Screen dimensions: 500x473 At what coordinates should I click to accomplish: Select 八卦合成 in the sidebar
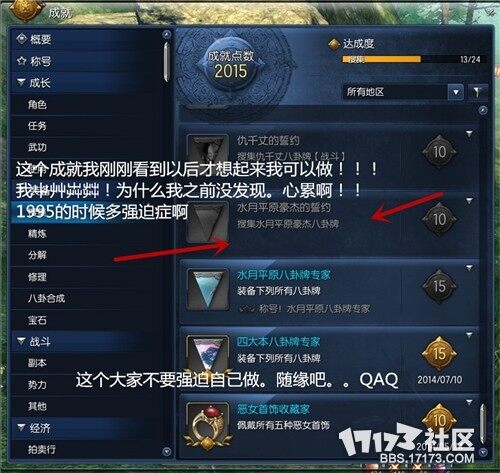click(x=46, y=298)
